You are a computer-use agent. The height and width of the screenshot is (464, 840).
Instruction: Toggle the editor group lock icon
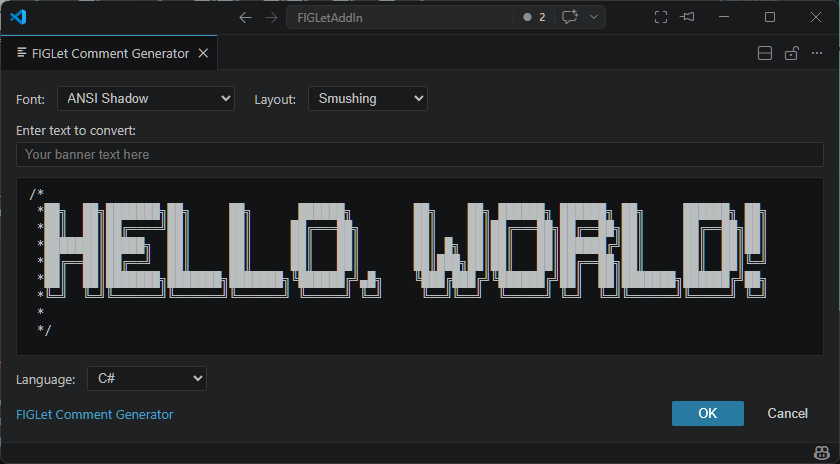coord(791,53)
